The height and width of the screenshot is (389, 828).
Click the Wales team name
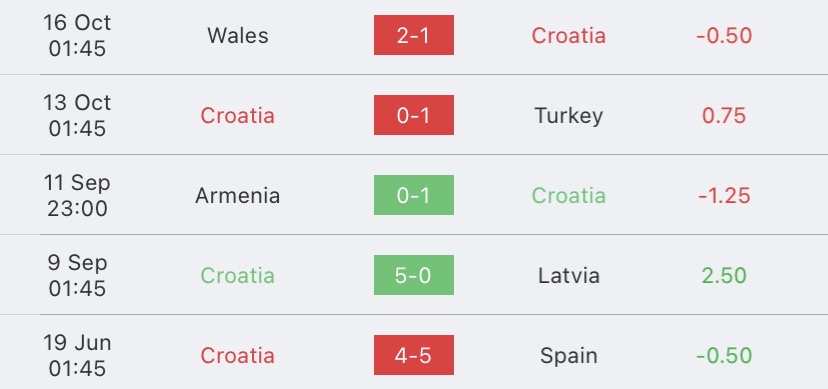tap(238, 35)
